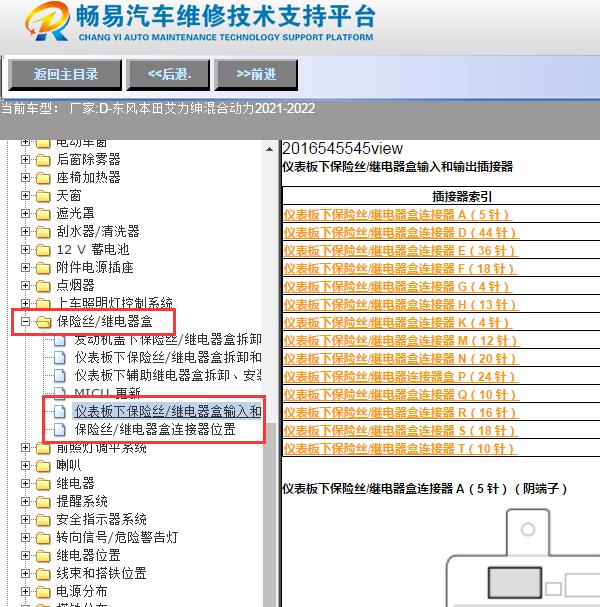Open connector N (20 针) link
The image size is (600, 607).
[401, 358]
